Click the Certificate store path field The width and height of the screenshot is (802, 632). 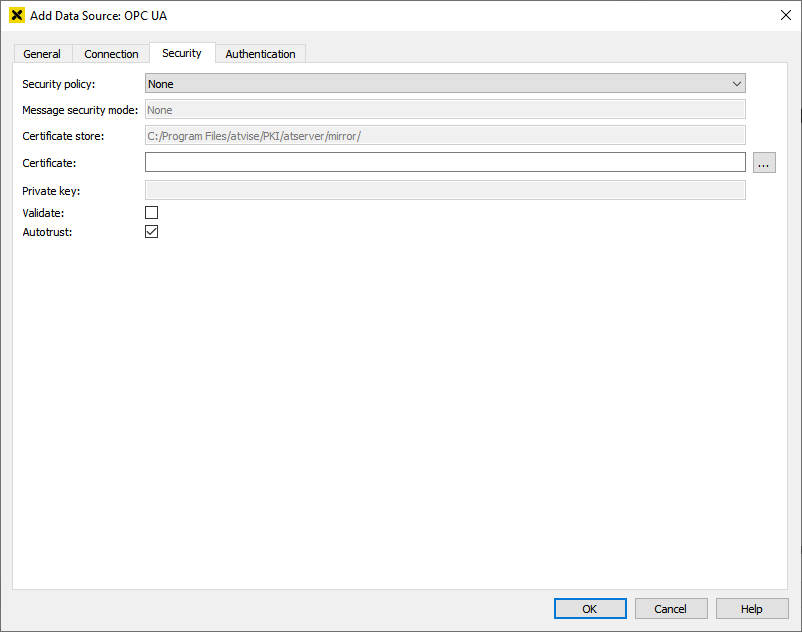tap(445, 136)
